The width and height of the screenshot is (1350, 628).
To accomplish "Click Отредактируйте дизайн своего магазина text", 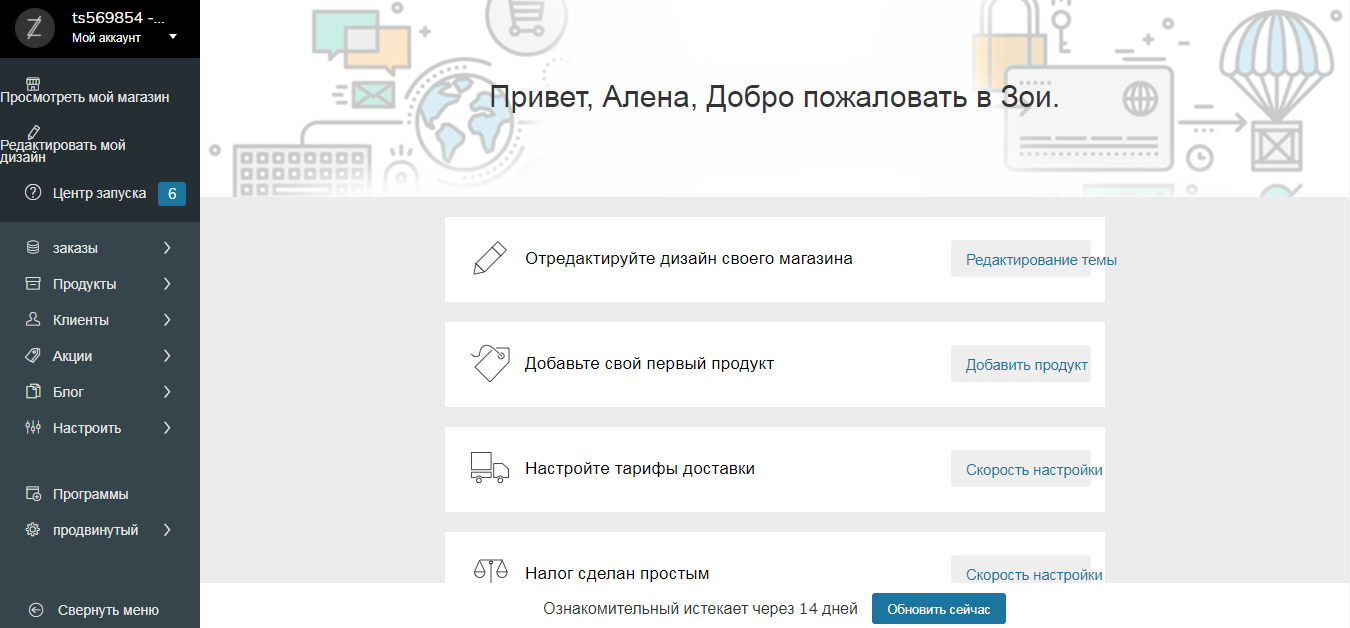I will coord(689,258).
